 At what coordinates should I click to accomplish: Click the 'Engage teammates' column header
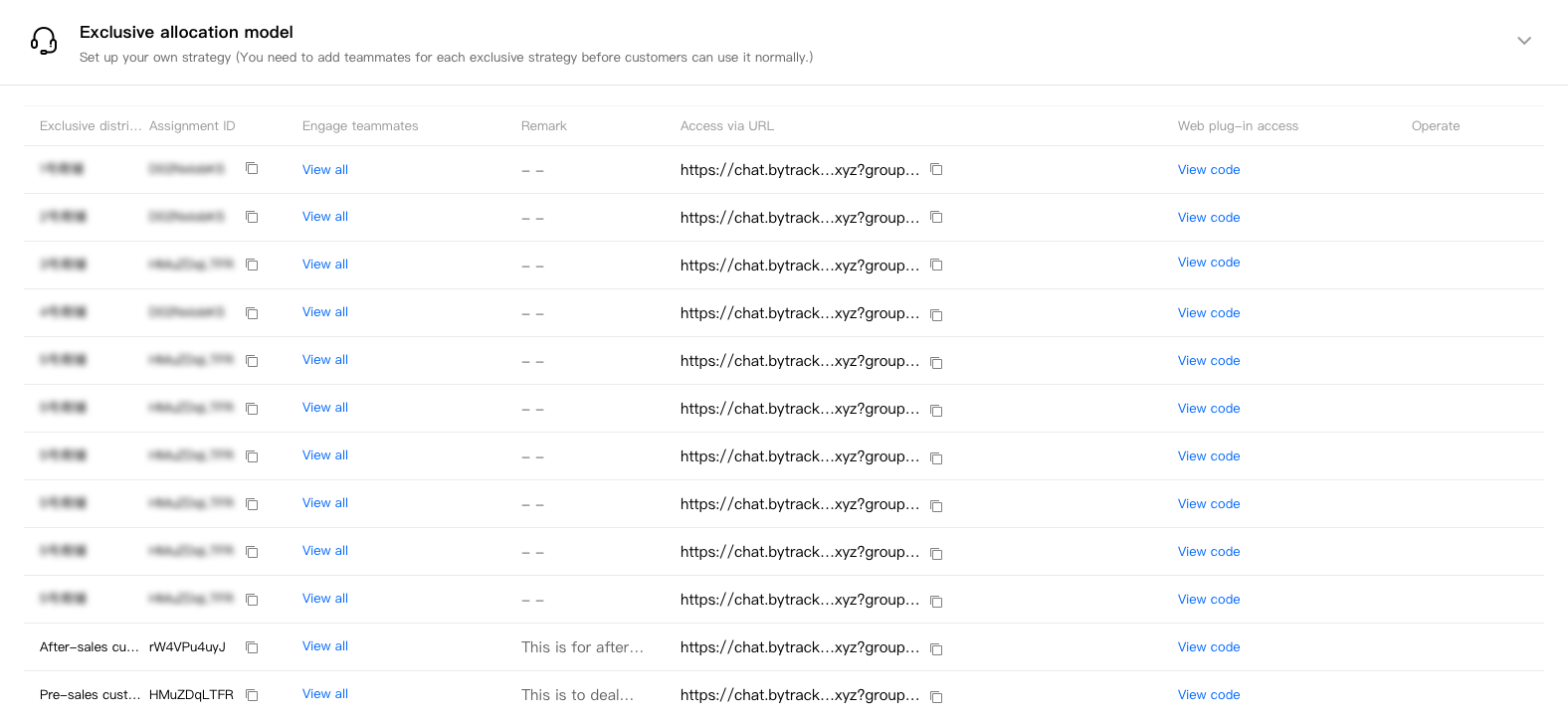point(360,126)
